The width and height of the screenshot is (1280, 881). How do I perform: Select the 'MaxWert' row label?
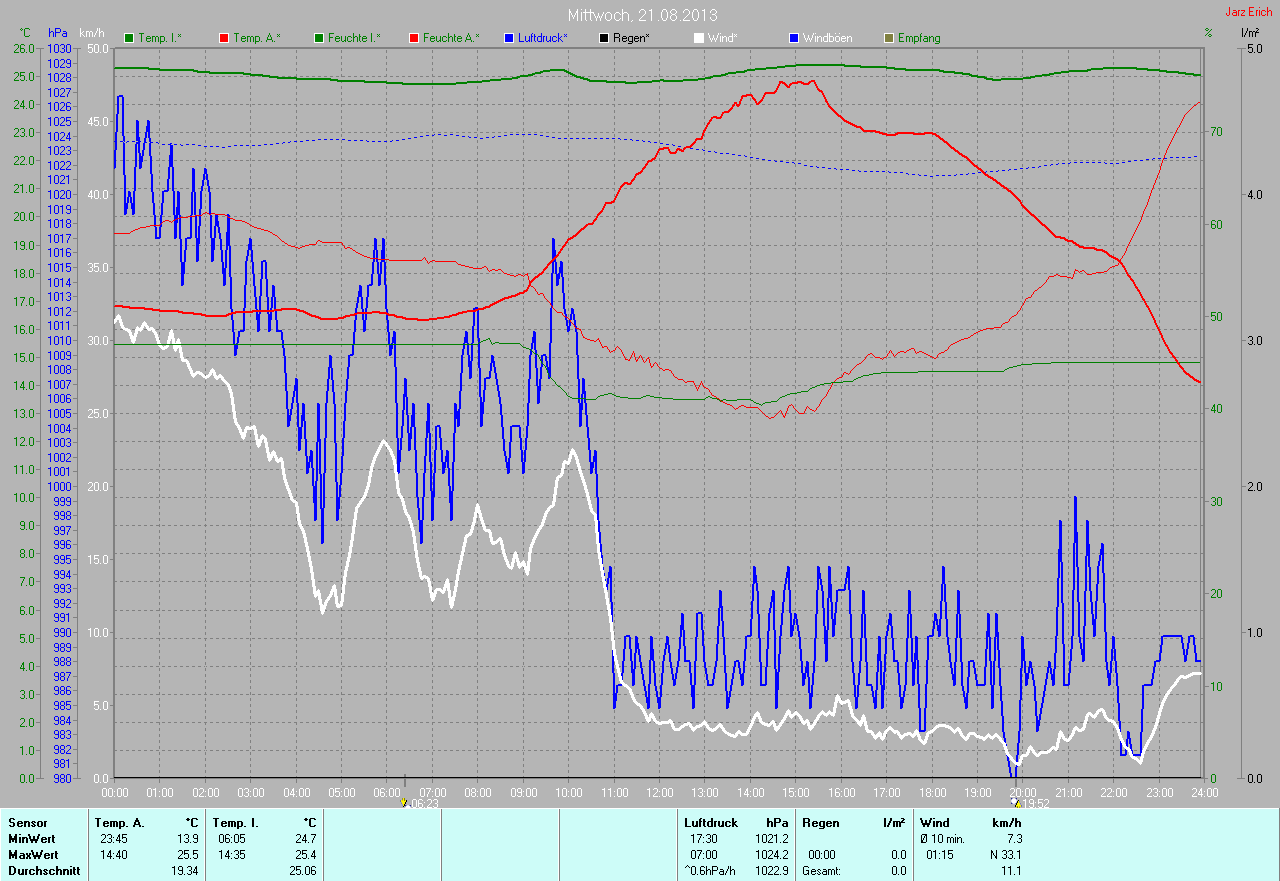(x=33, y=855)
